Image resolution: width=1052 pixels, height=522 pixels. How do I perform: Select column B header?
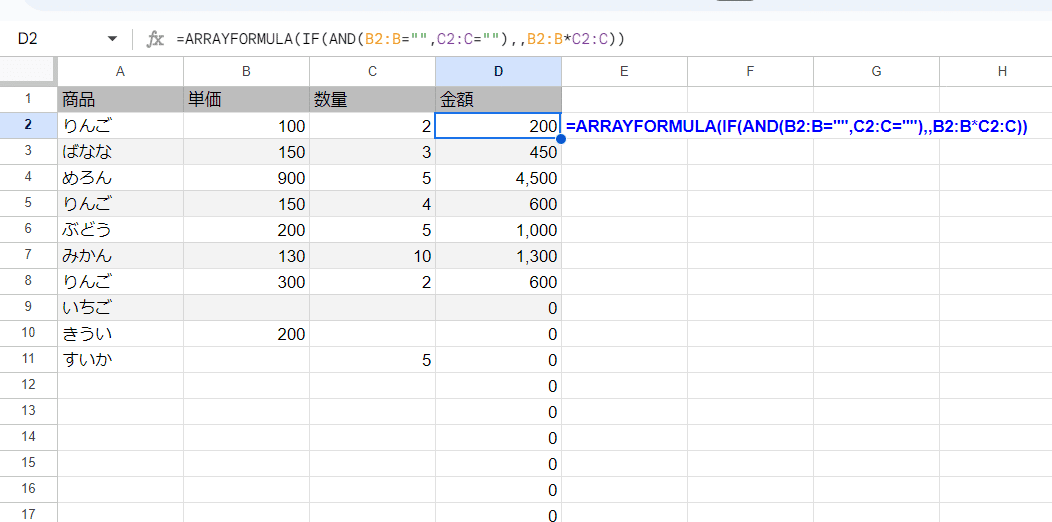[x=246, y=72]
